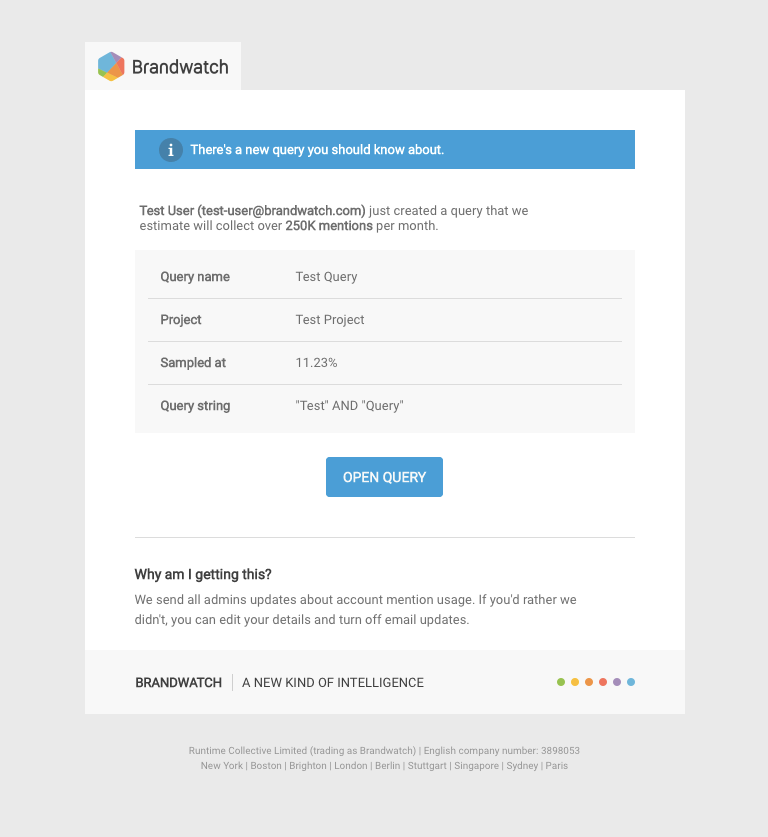768x837 pixels.
Task: Click "A NEW KIND OF INTELLIGENCE" tagline
Action: [333, 682]
